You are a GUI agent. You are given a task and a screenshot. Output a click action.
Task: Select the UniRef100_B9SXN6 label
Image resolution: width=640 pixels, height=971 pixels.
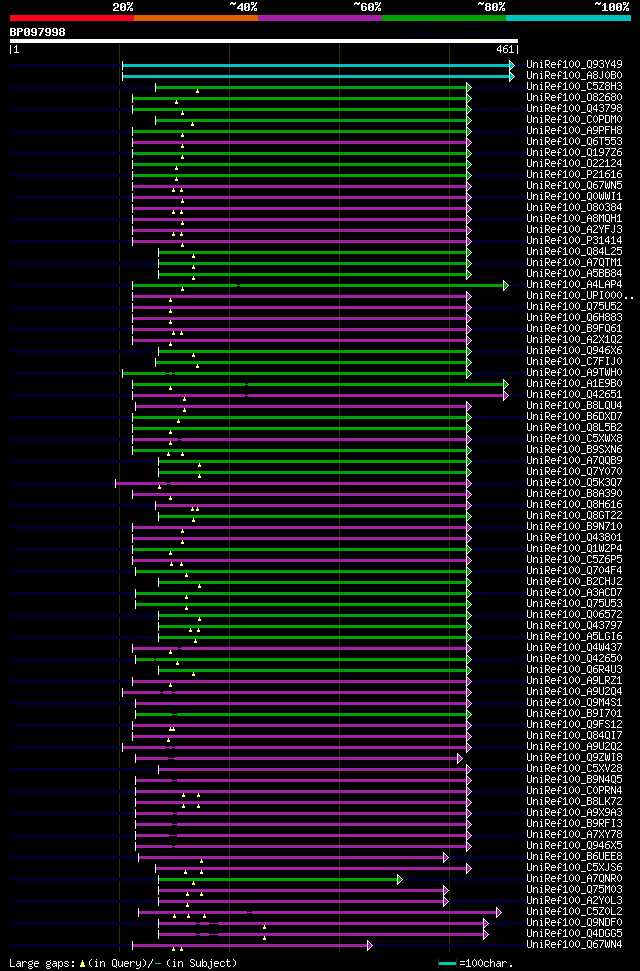(574, 450)
